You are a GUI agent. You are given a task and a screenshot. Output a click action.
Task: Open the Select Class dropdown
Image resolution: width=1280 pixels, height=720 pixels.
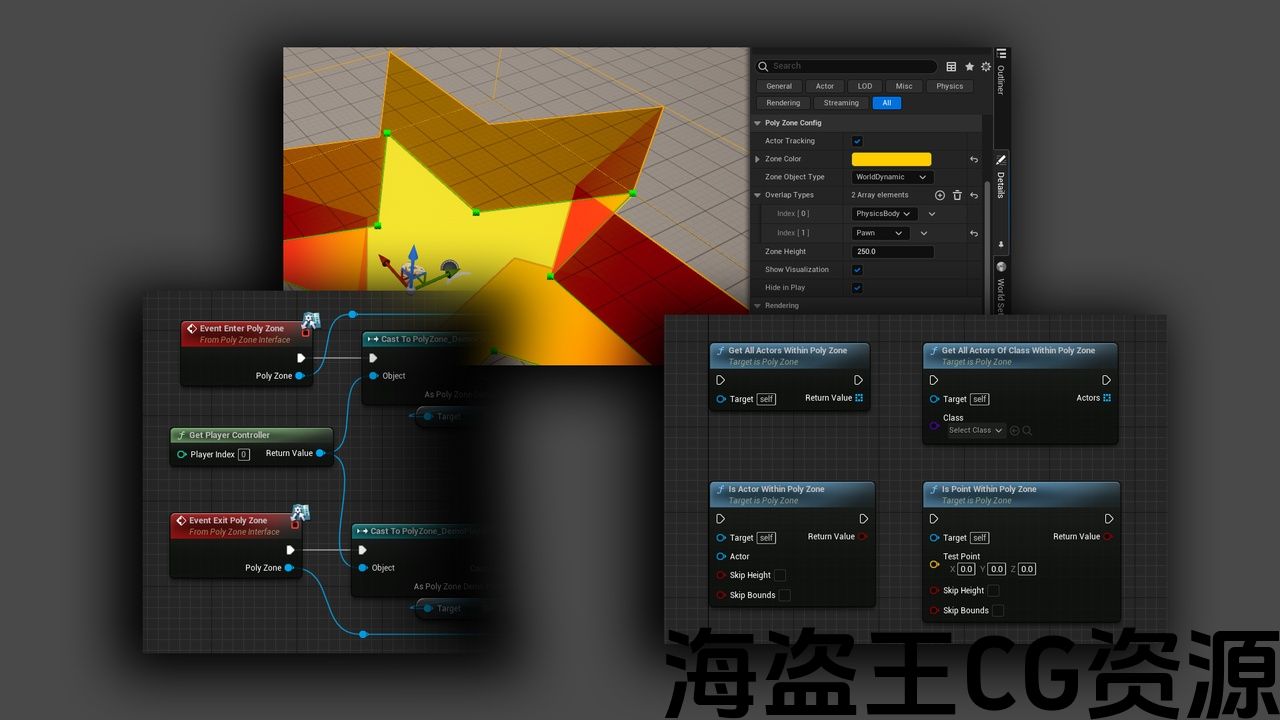click(975, 431)
